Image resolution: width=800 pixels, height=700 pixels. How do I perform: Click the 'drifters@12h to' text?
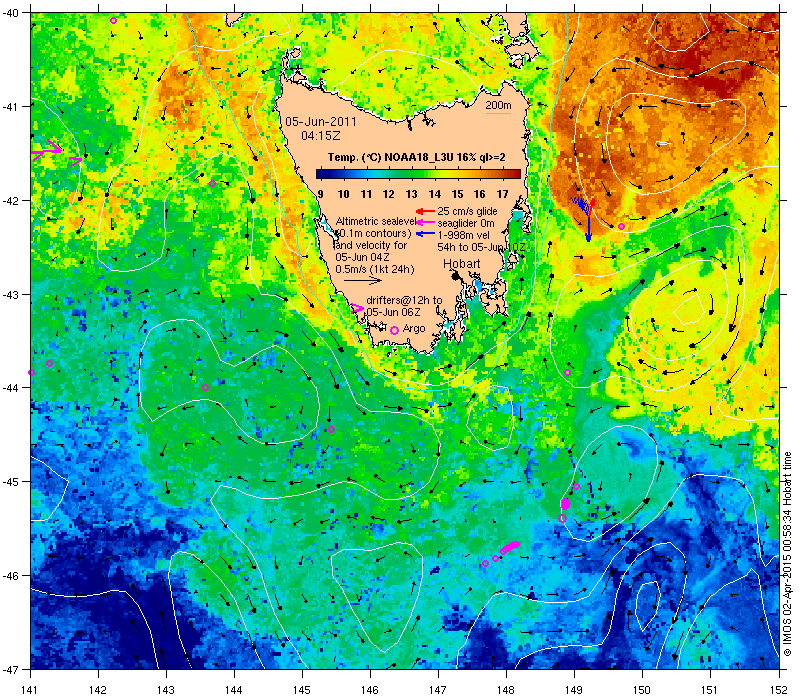pyautogui.click(x=404, y=300)
